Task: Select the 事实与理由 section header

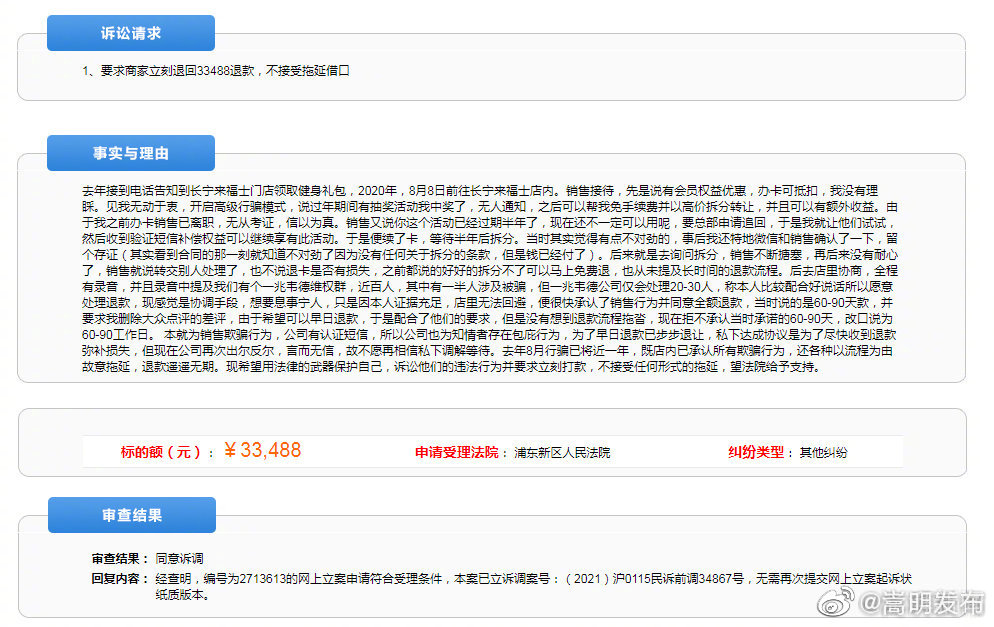Action: click(130, 153)
